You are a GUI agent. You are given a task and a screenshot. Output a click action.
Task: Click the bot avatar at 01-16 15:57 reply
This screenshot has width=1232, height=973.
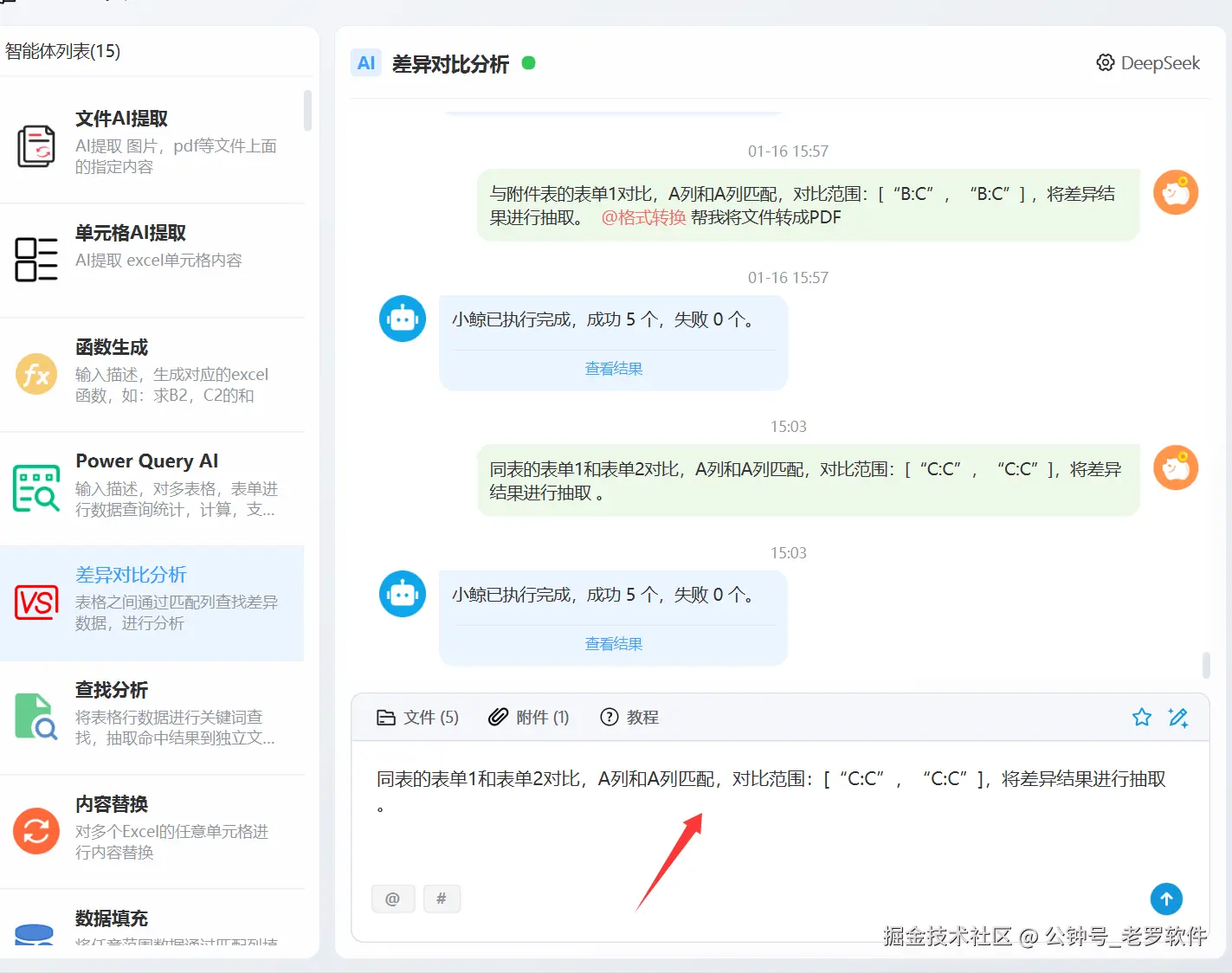pyautogui.click(x=403, y=319)
